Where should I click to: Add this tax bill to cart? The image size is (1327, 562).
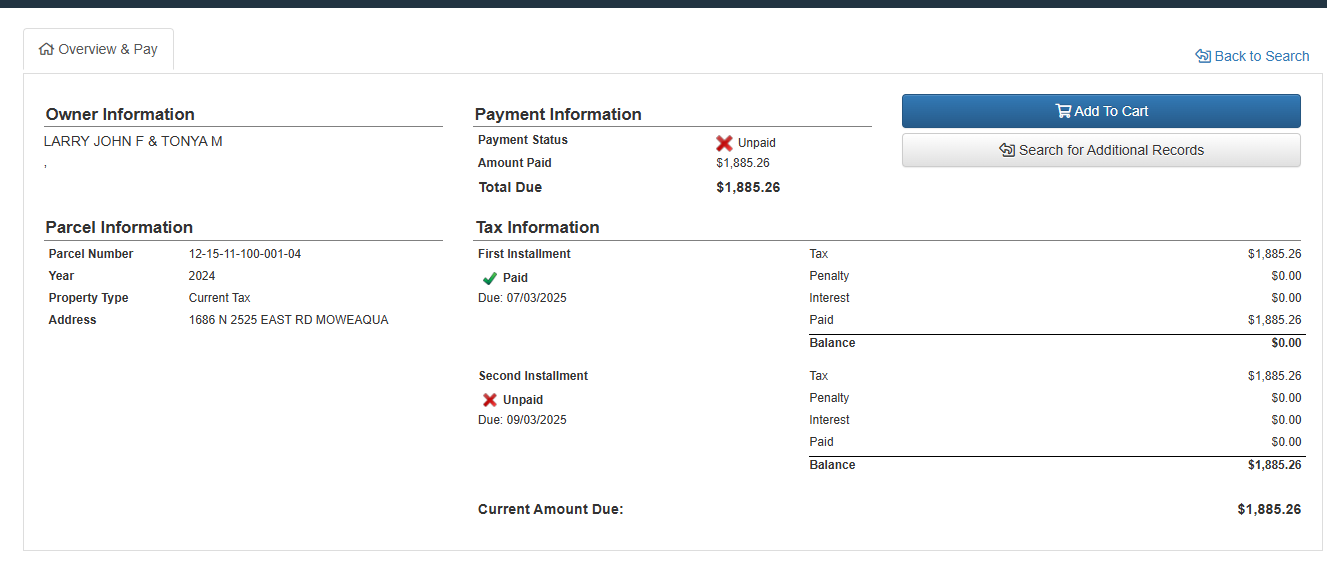(x=1101, y=111)
